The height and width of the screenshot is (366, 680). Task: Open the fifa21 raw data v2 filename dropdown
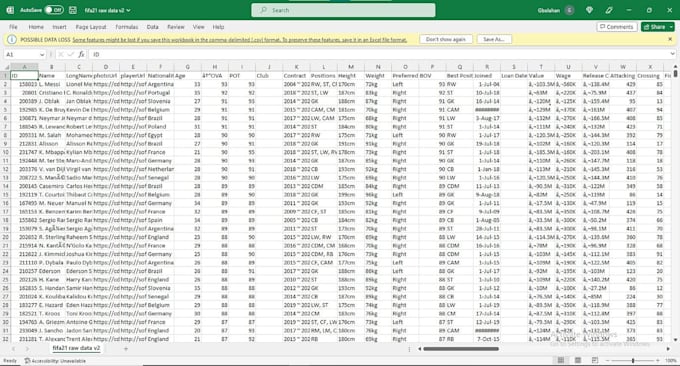coord(108,10)
